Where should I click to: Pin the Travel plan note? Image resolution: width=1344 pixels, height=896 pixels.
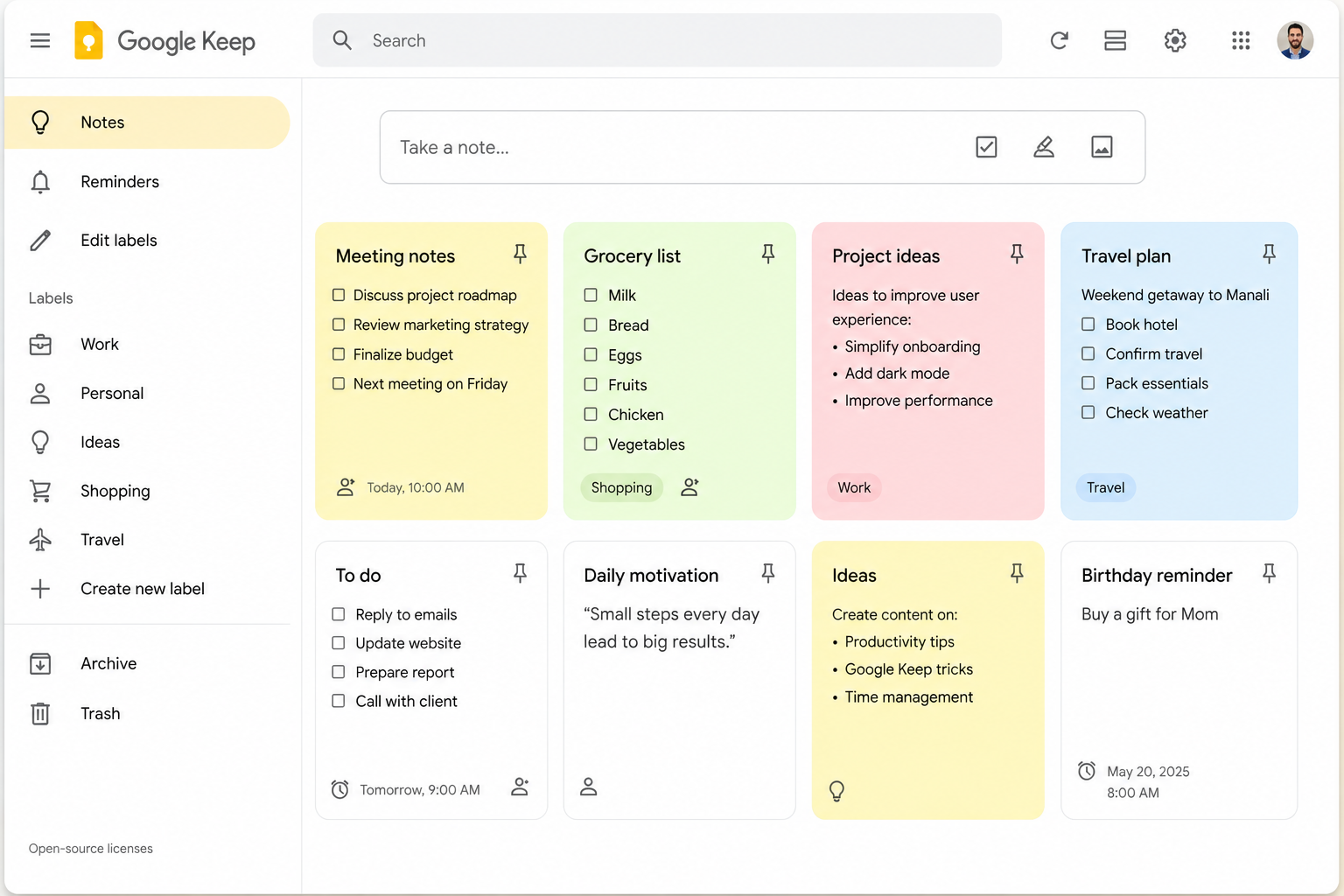[x=1269, y=254]
